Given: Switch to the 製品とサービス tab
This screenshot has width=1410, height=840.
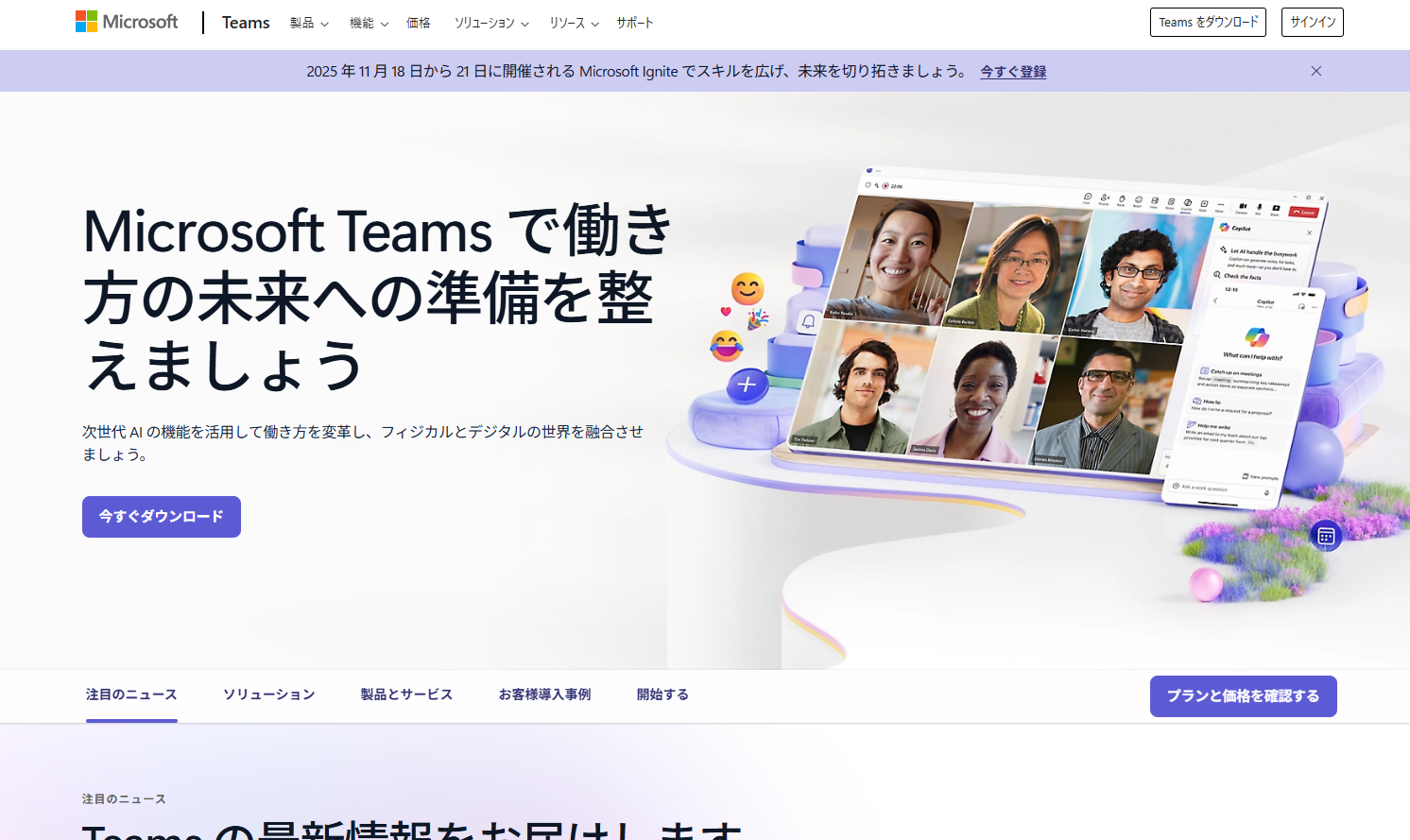Looking at the screenshot, I should 406,694.
